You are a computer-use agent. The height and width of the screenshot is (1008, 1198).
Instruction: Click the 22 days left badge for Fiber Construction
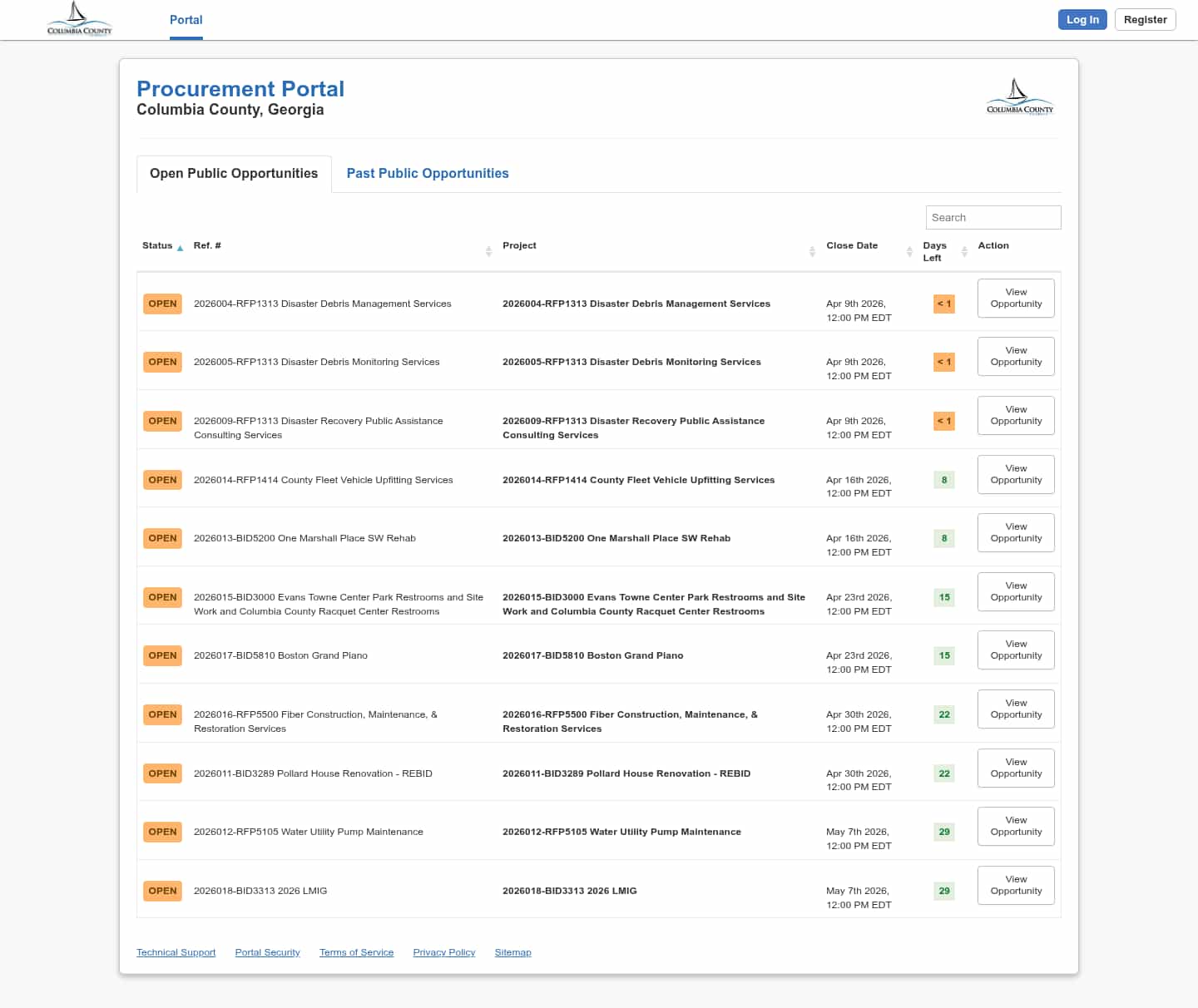tap(944, 714)
